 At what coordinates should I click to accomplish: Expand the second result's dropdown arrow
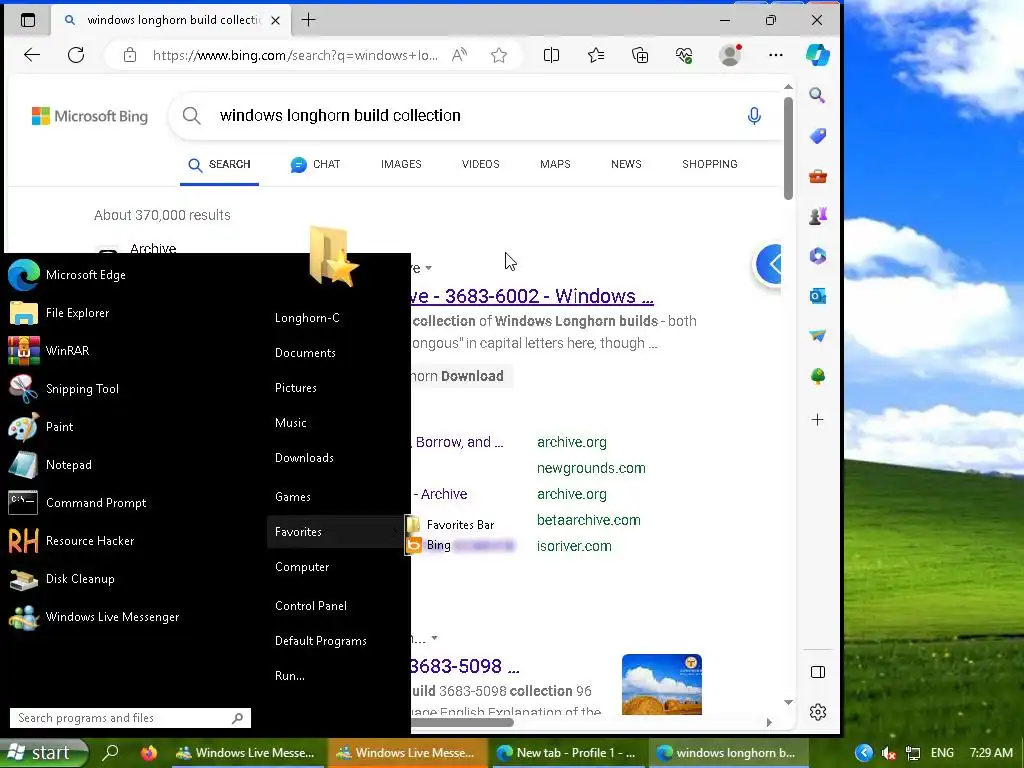tap(434, 638)
